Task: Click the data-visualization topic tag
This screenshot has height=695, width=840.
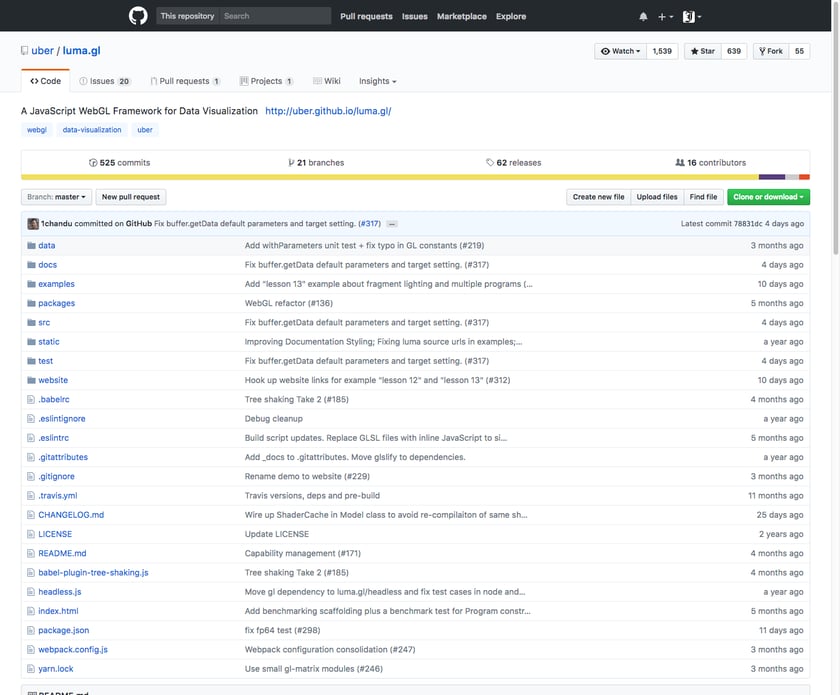Action: (92, 130)
